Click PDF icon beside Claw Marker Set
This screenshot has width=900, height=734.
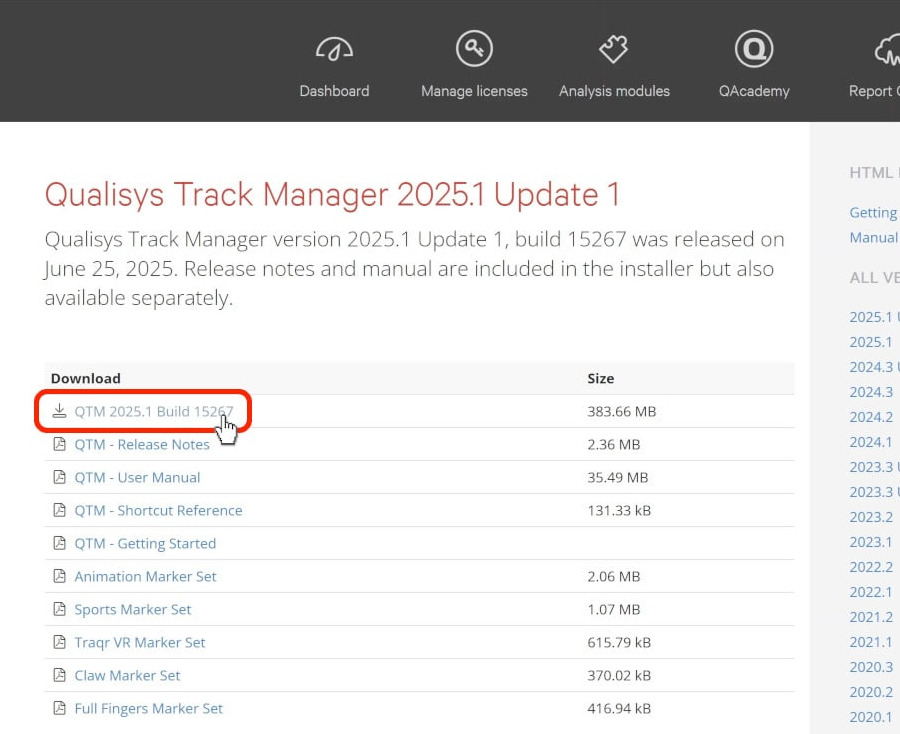click(60, 675)
